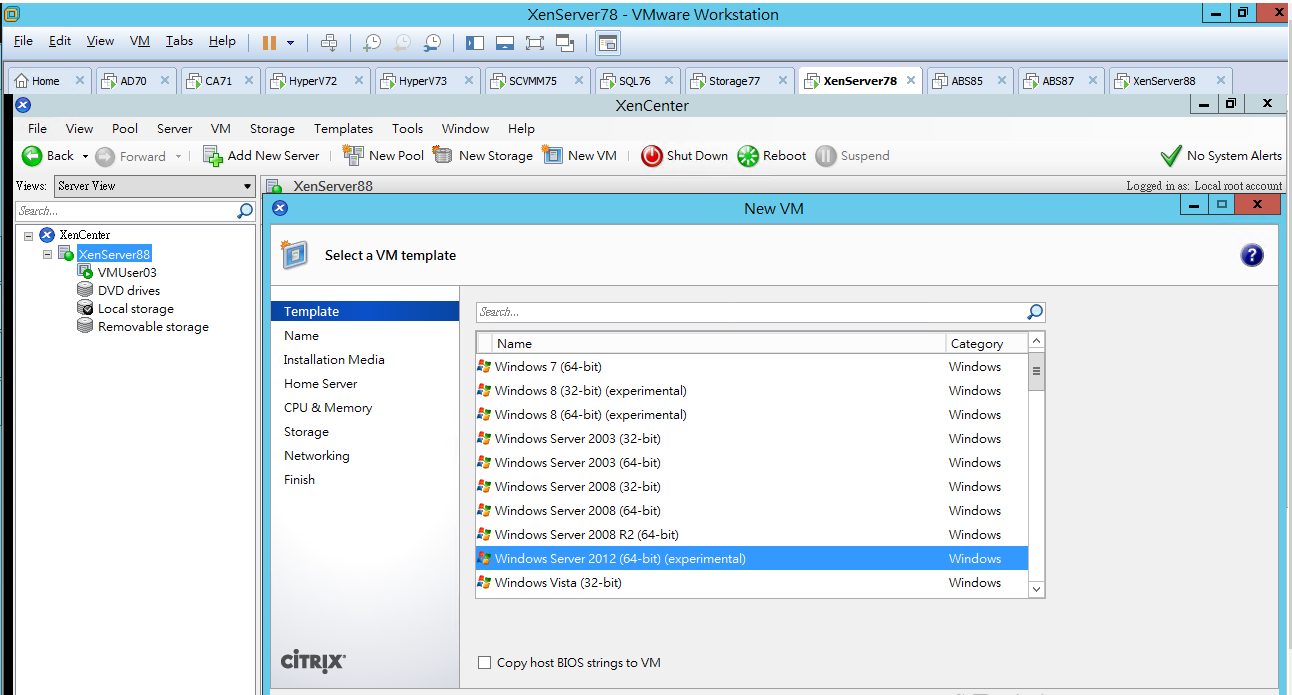1292x695 pixels.
Task: Select Windows 7 (64-bit) template
Action: pyautogui.click(x=752, y=367)
